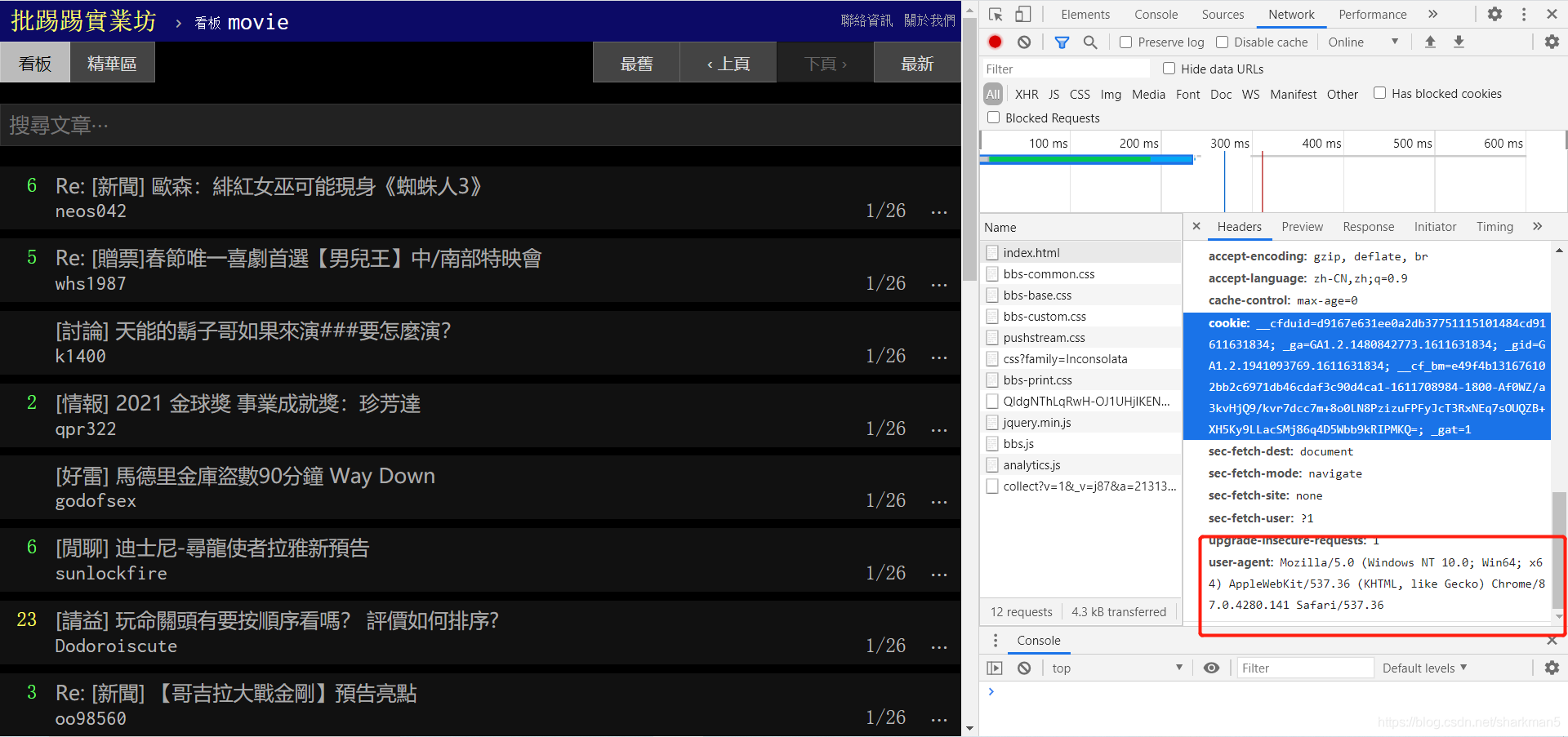The height and width of the screenshot is (737, 1568).
Task: Open network search magnifier
Action: pos(1089,42)
